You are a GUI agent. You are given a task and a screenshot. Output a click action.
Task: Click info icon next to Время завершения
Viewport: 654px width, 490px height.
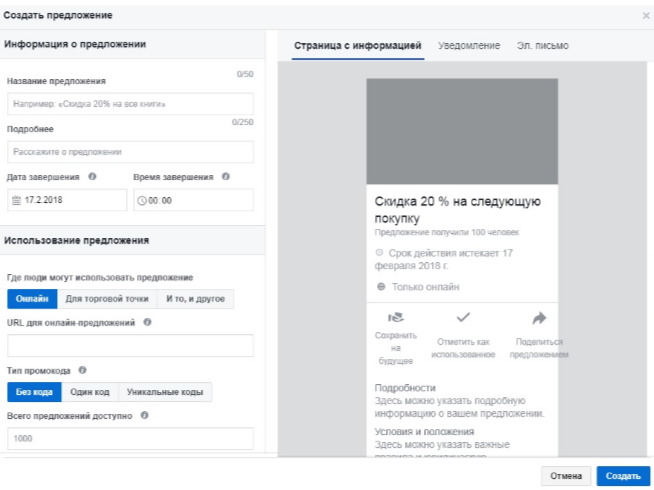point(225,177)
